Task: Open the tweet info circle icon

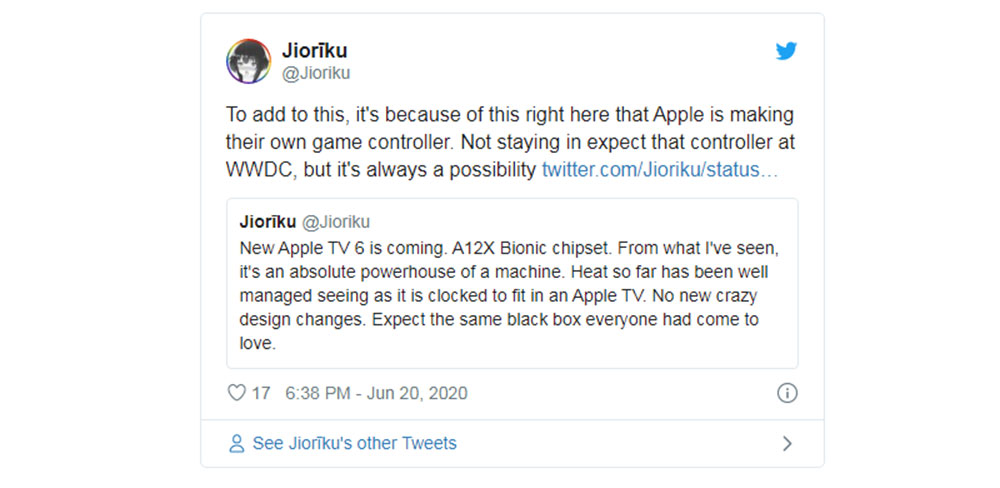Action: (787, 393)
